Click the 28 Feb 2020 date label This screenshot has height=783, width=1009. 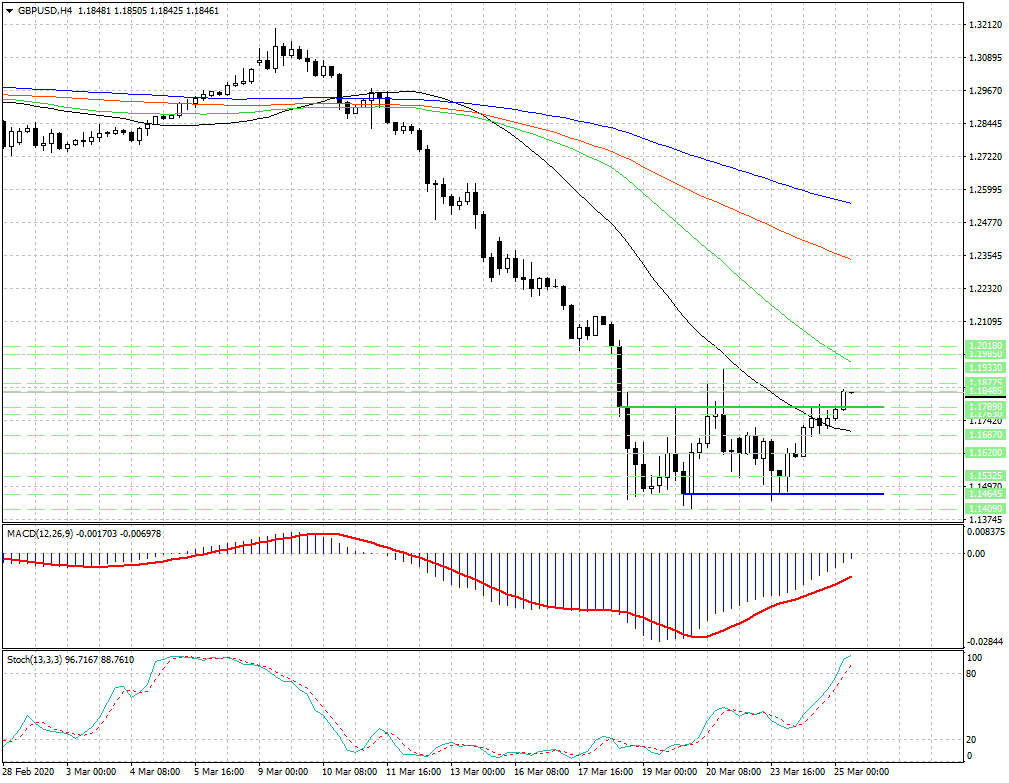(x=28, y=771)
